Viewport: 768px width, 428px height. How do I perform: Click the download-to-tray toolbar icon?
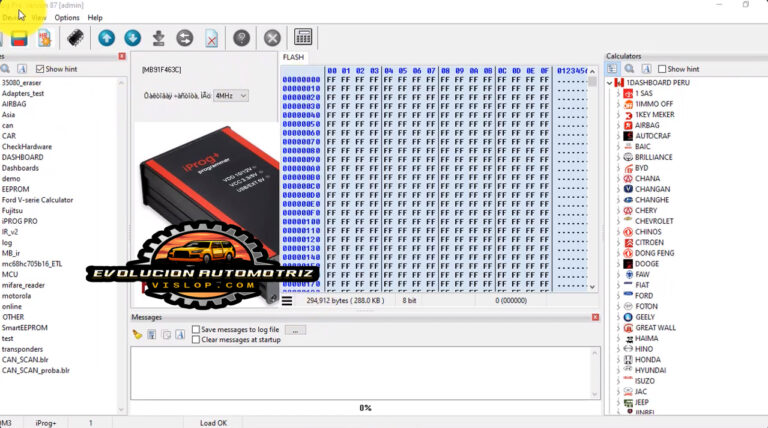159,38
